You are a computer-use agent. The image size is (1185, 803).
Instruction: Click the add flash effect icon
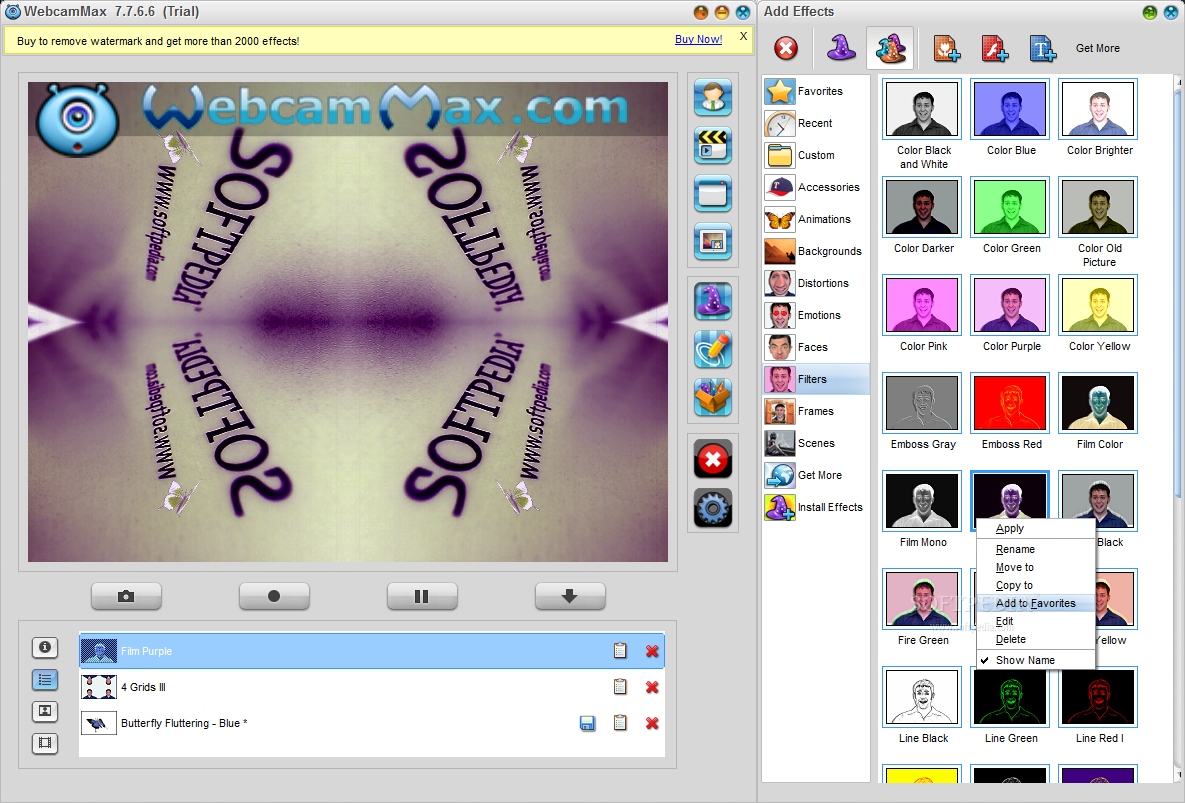pos(995,48)
